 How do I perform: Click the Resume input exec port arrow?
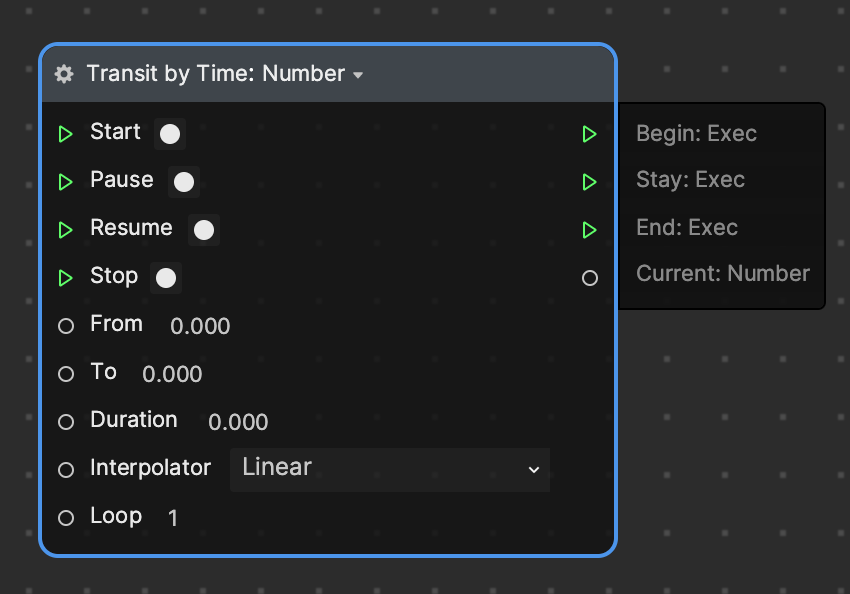pos(66,230)
